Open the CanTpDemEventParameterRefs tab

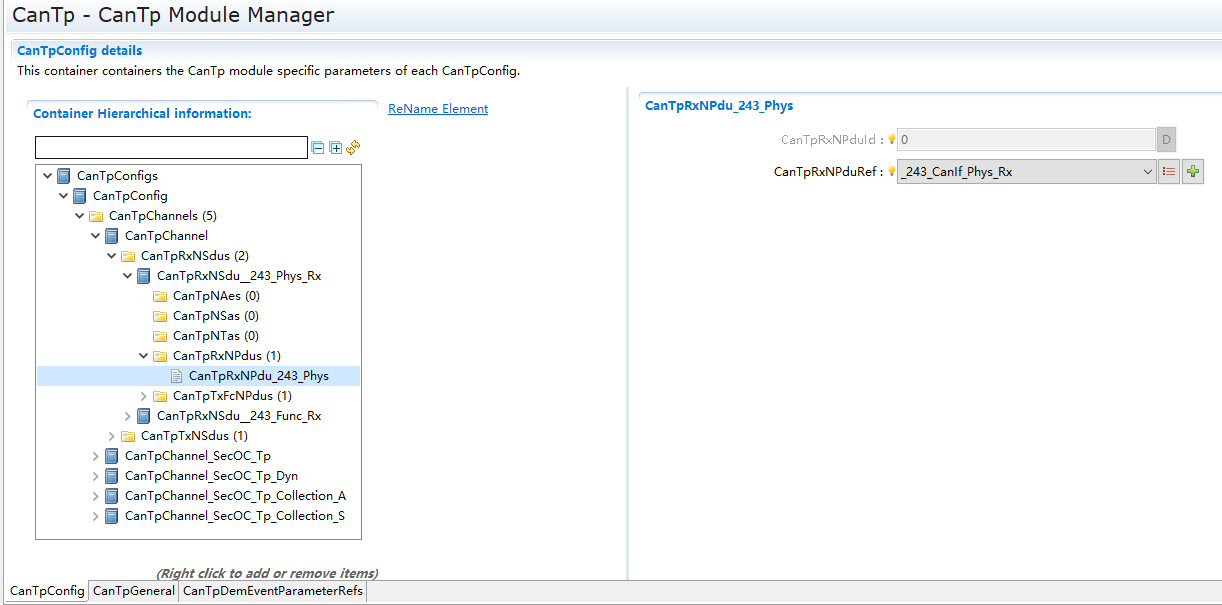click(x=273, y=592)
